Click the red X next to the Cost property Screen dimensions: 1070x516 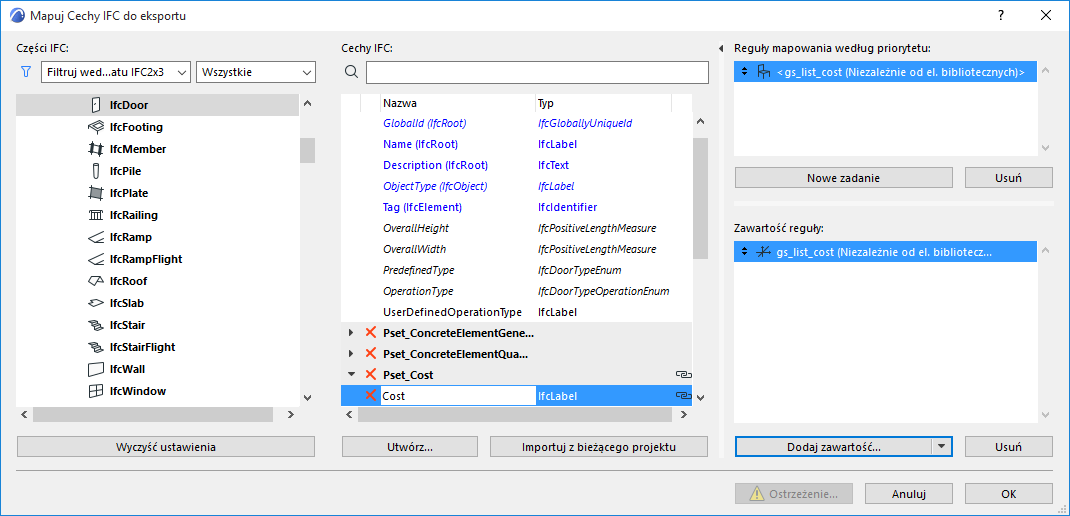(x=371, y=395)
